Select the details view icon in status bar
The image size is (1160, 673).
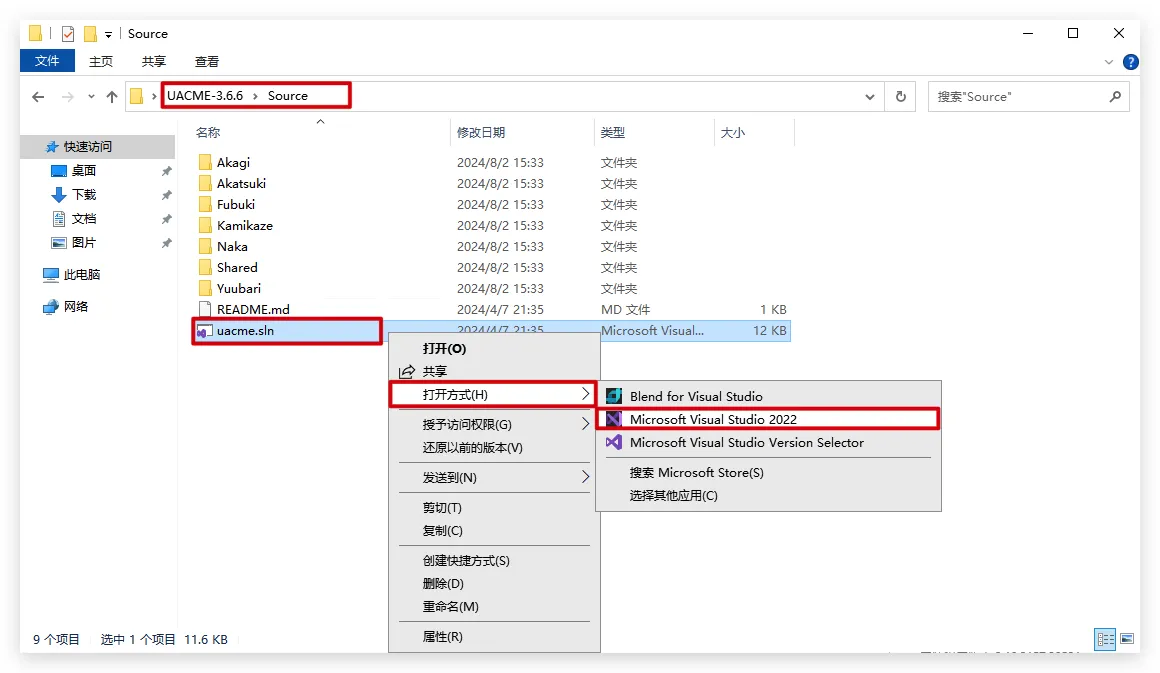[1105, 639]
